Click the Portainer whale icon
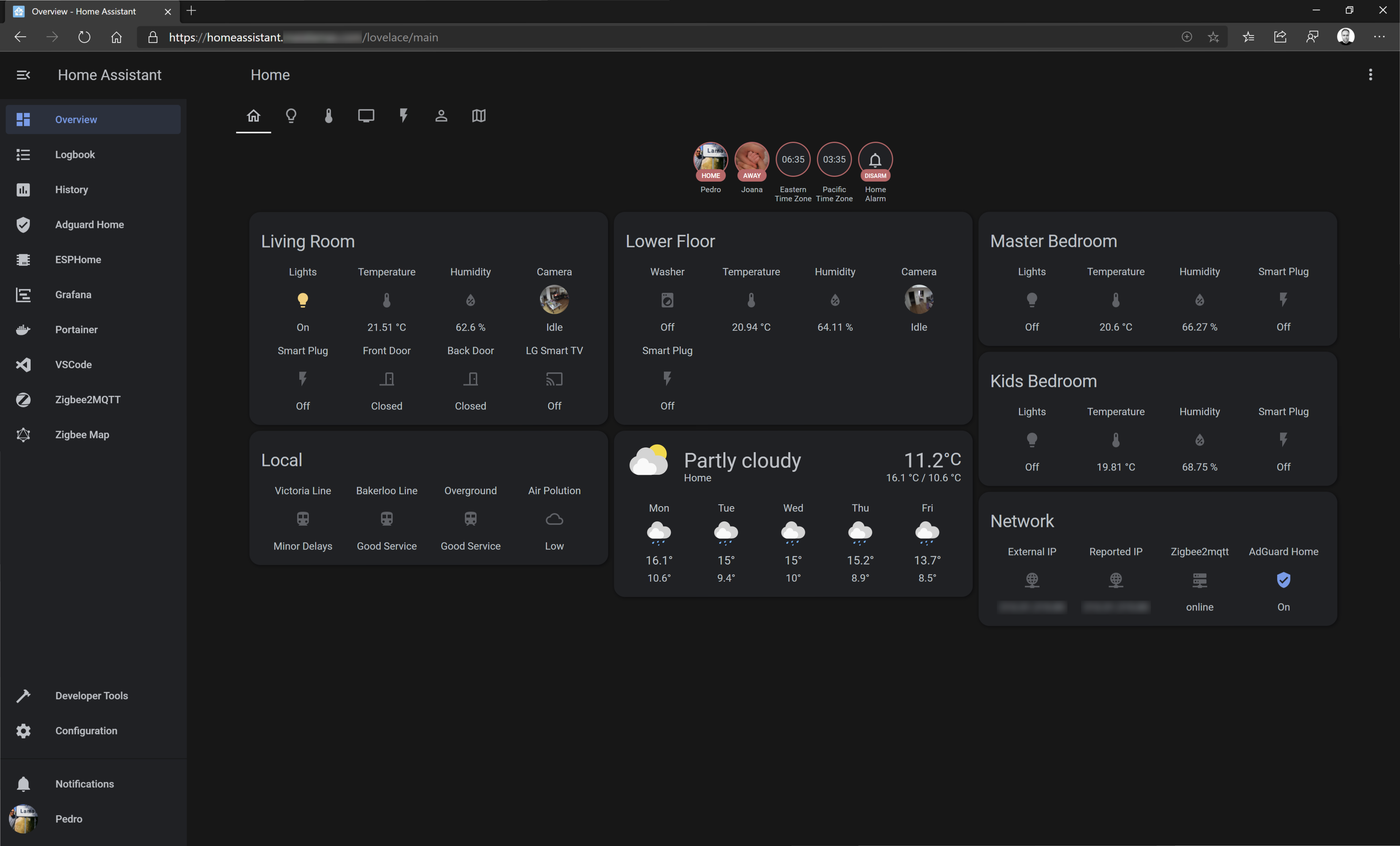Viewport: 1400px width, 846px height. tap(23, 330)
